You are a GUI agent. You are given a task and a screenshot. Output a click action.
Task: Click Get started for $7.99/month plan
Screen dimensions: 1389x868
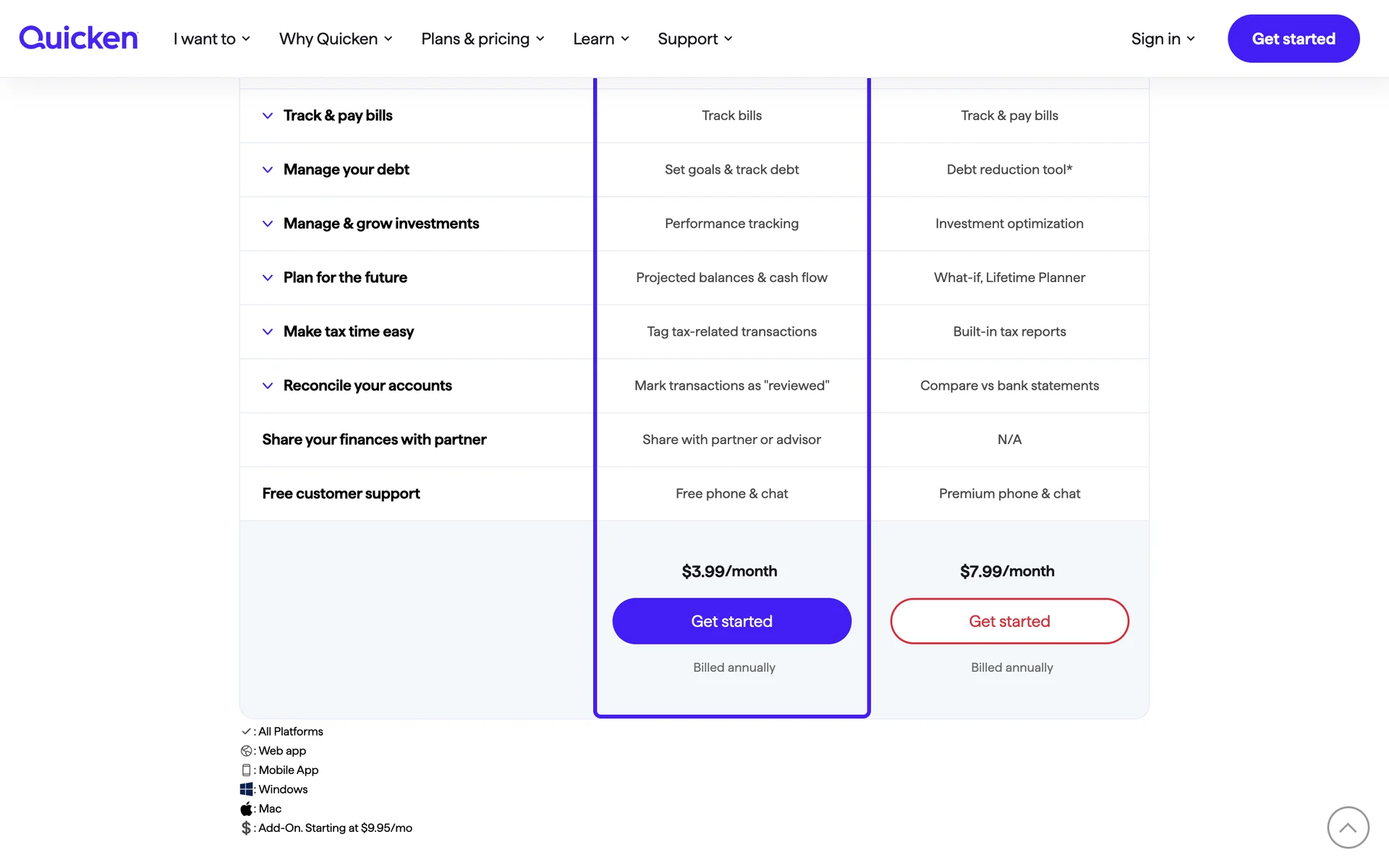tap(1009, 621)
